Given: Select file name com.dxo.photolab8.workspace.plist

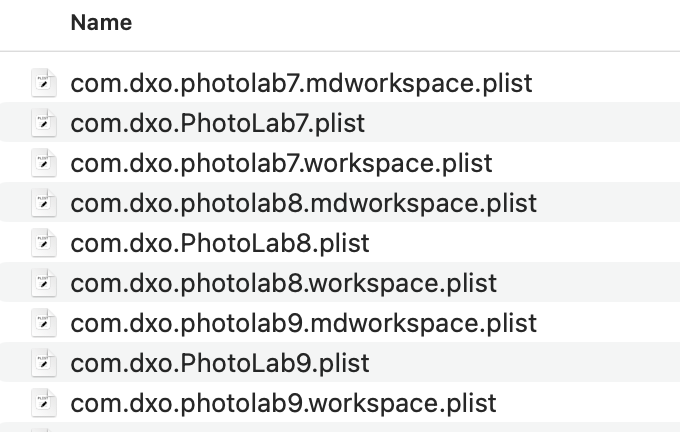Looking at the screenshot, I should (284, 283).
